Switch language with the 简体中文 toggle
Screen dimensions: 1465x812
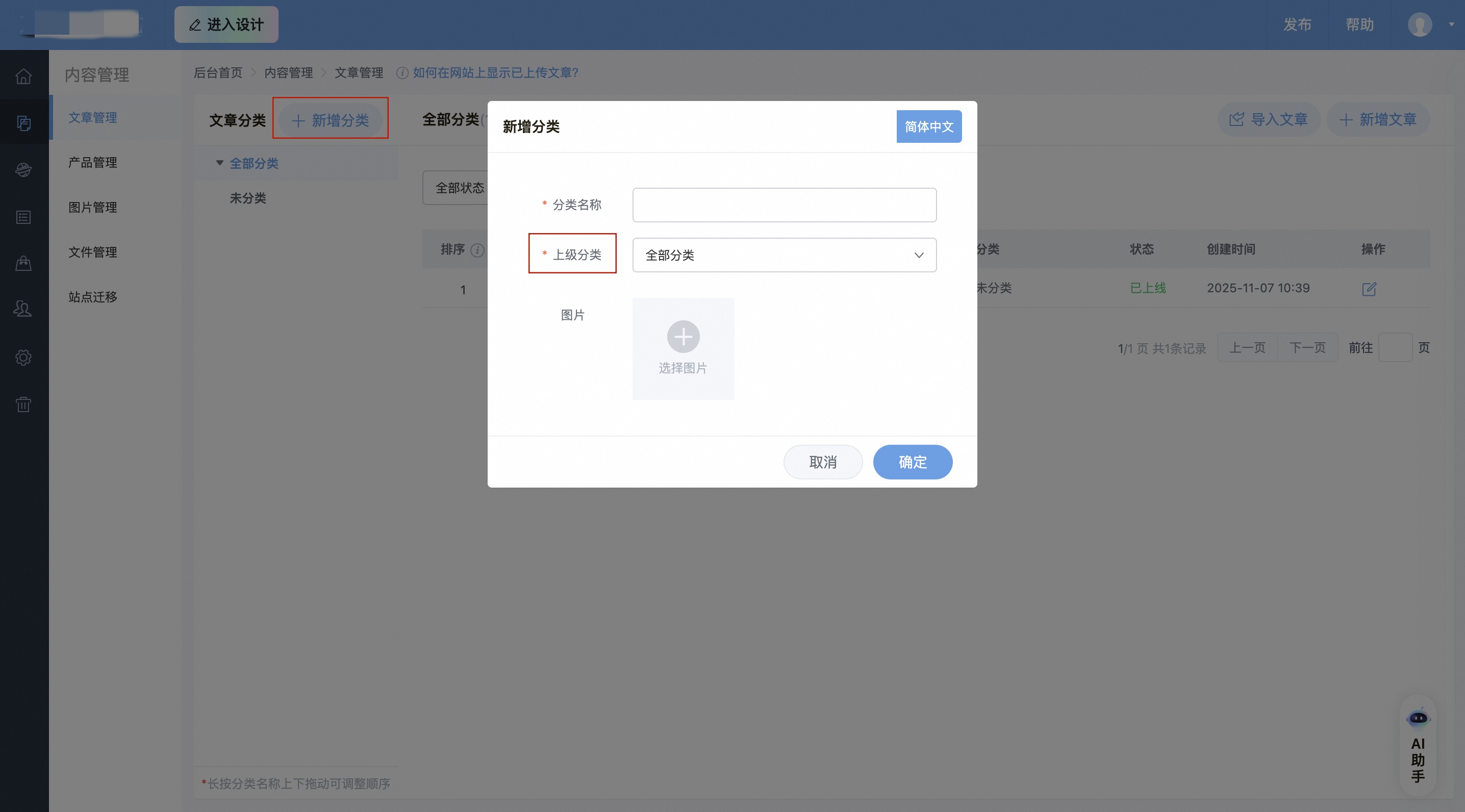click(x=928, y=126)
